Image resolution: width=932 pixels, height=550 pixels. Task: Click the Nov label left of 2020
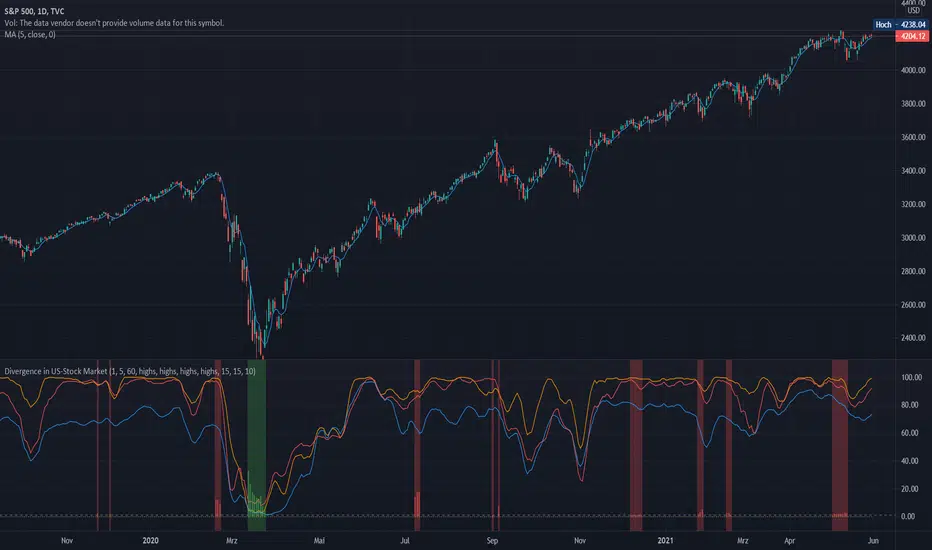[67, 540]
